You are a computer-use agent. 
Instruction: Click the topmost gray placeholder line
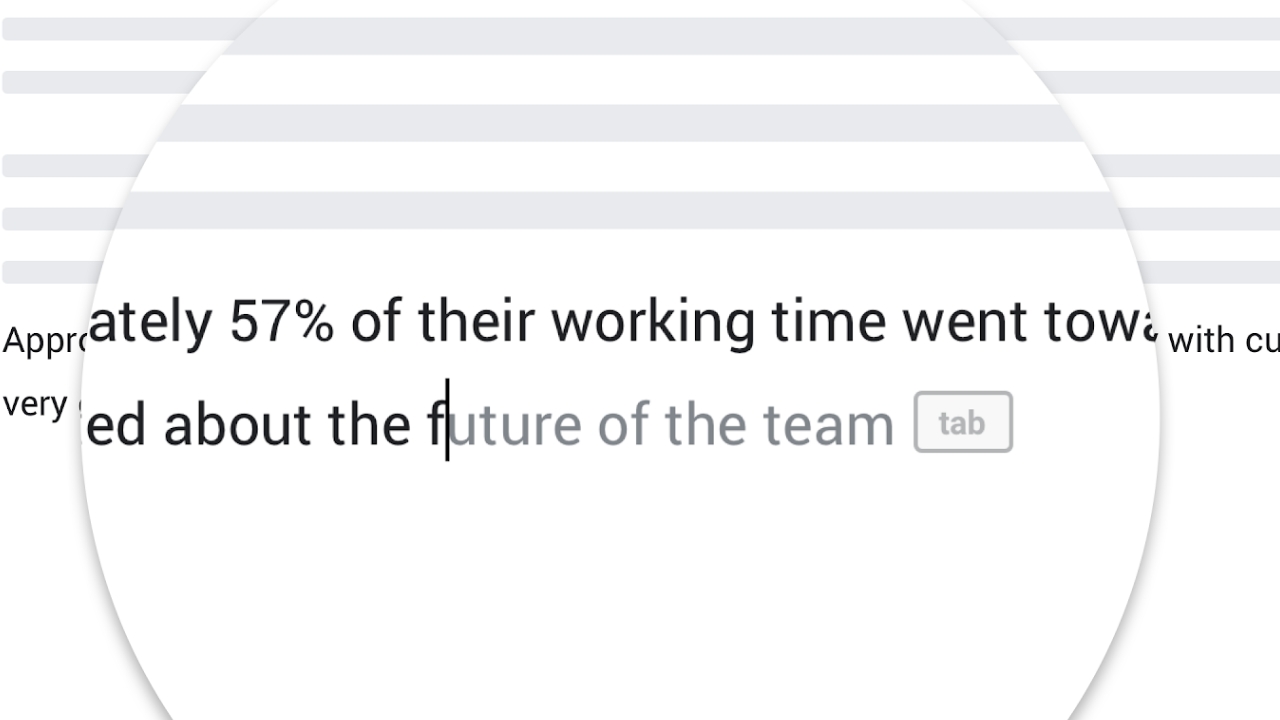click(x=640, y=28)
